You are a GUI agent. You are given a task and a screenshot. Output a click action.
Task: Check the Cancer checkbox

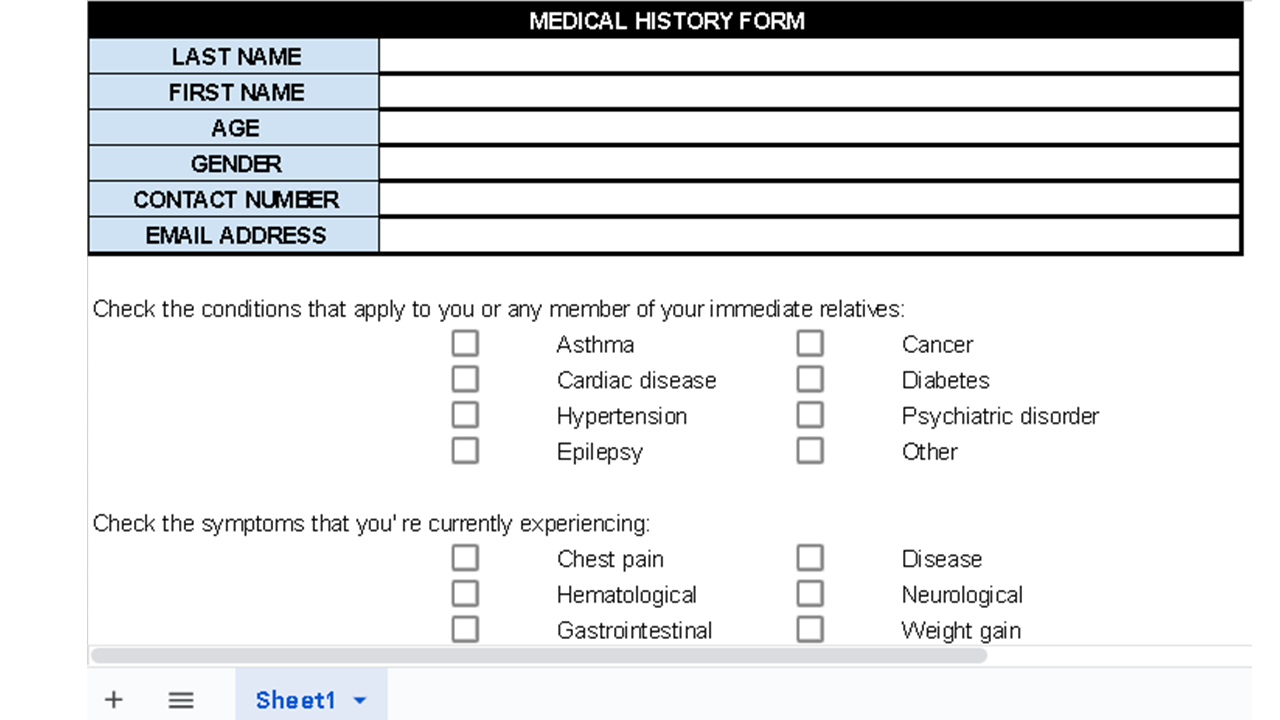(810, 344)
